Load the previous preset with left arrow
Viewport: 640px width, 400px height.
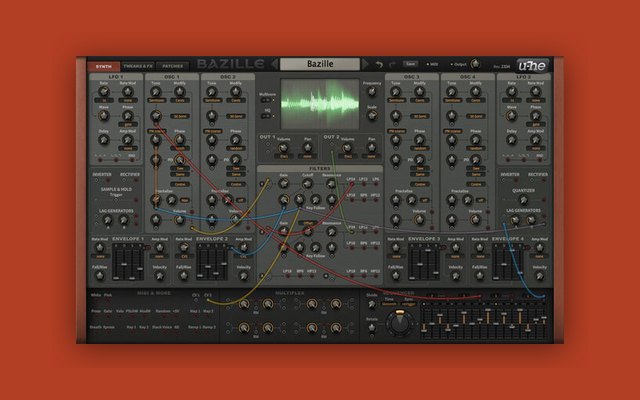coord(274,64)
